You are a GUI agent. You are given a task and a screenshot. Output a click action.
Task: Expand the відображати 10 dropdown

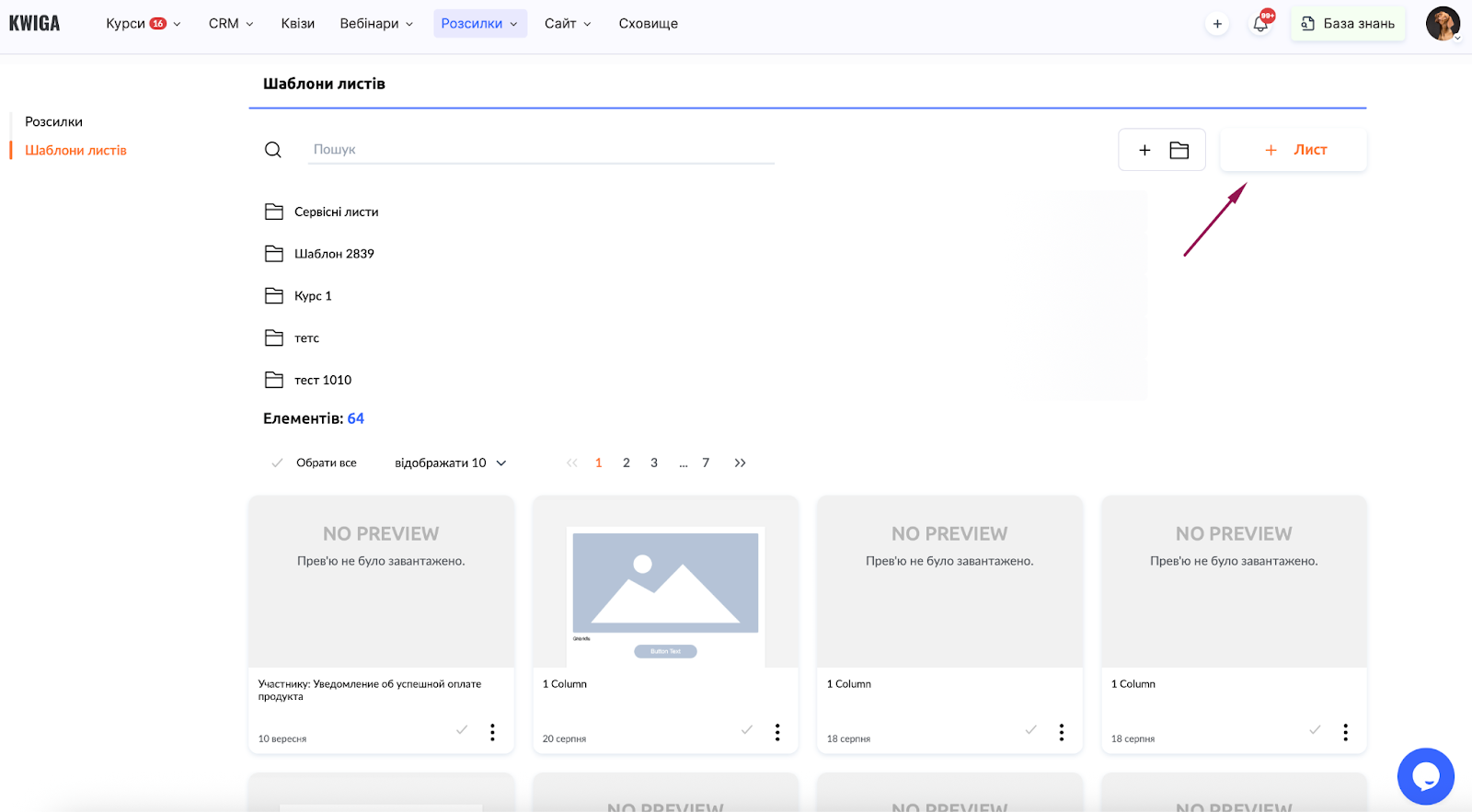450,463
